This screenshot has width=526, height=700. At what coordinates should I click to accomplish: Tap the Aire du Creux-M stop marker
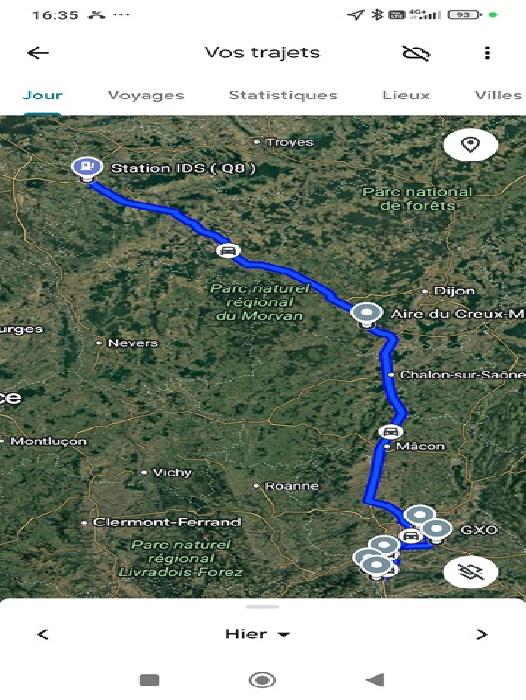(x=367, y=314)
